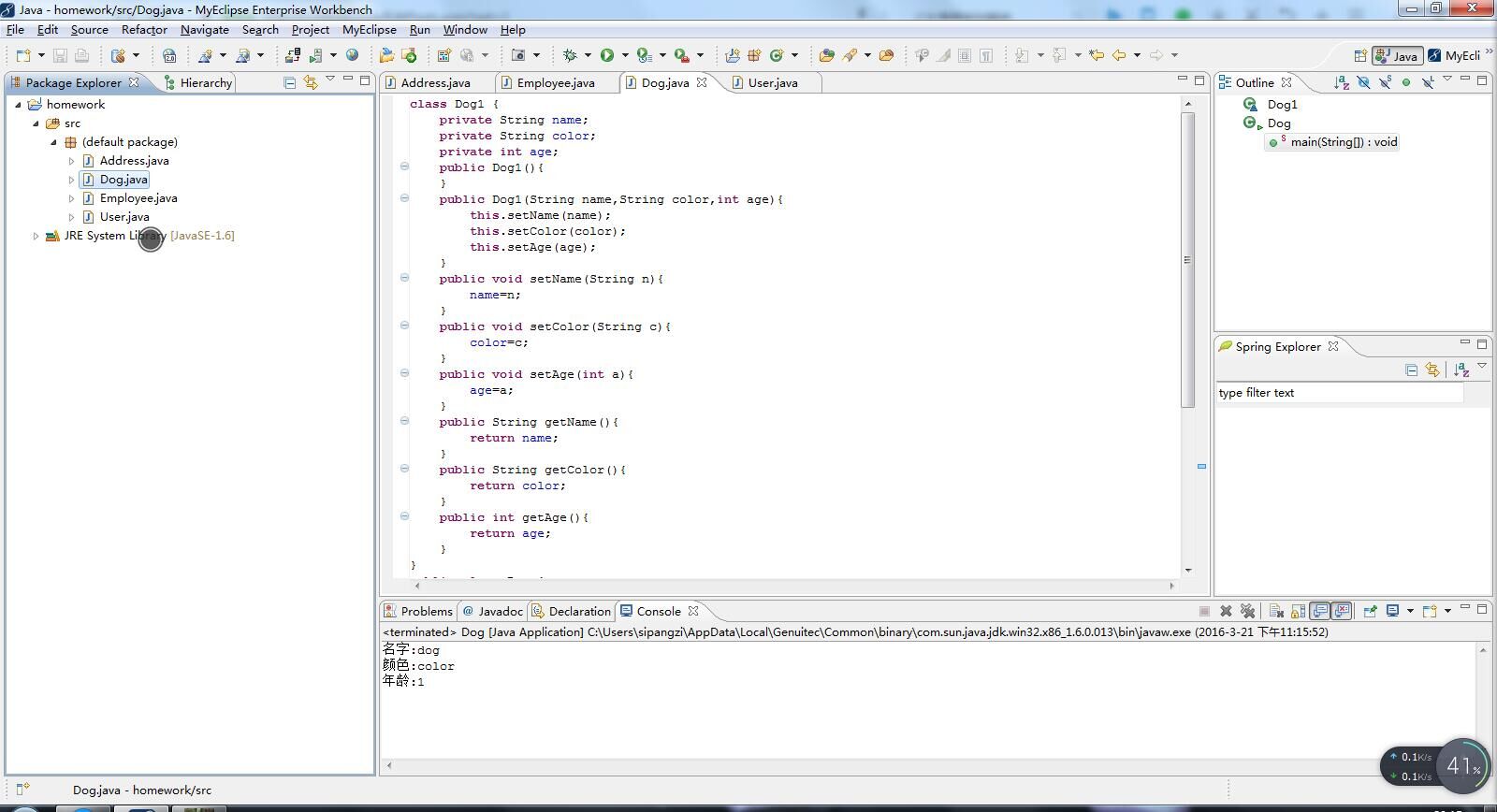Switch to Address.java editor tab
The height and width of the screenshot is (812, 1497).
coord(436,83)
